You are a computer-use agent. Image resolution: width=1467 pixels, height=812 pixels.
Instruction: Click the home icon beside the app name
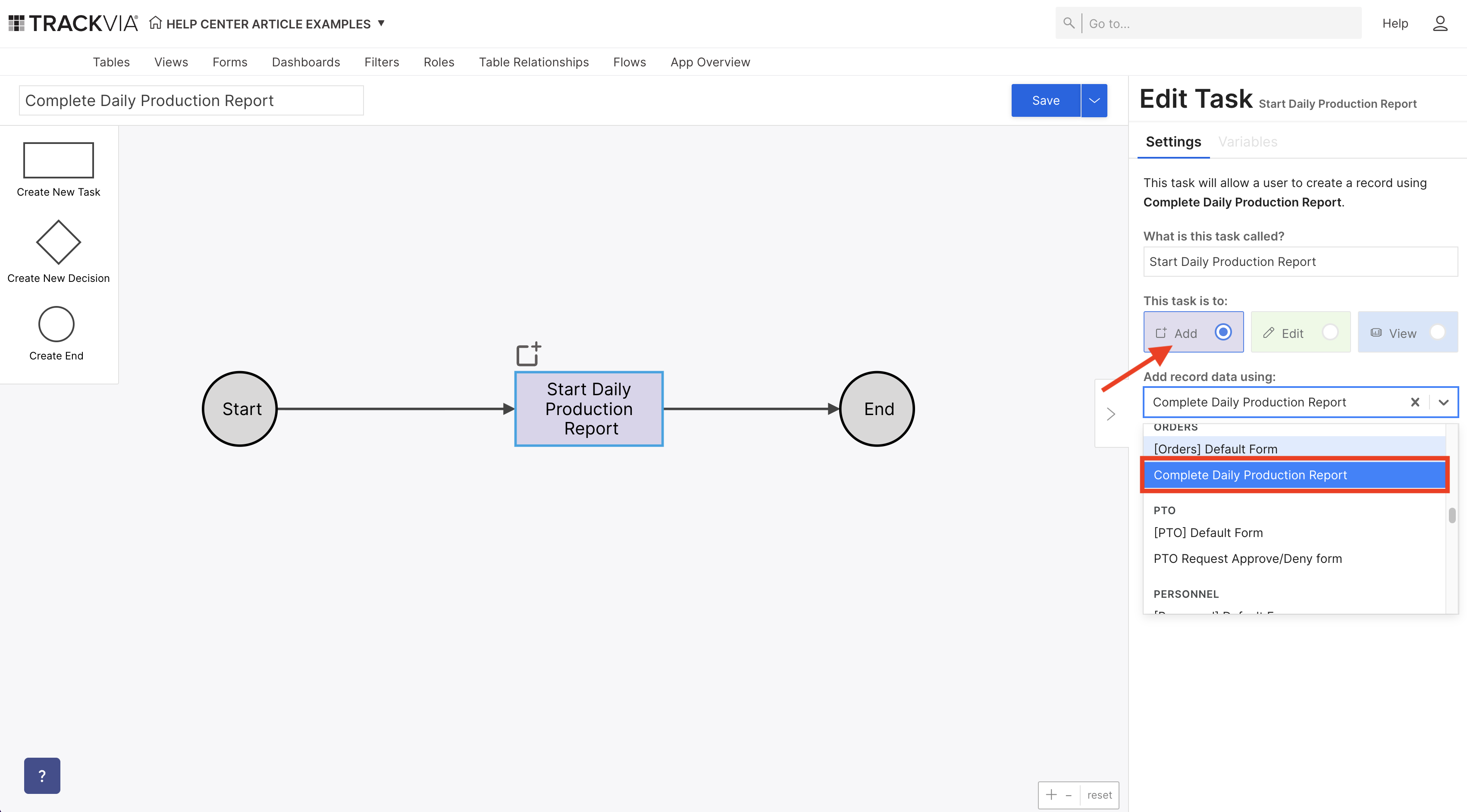(156, 23)
